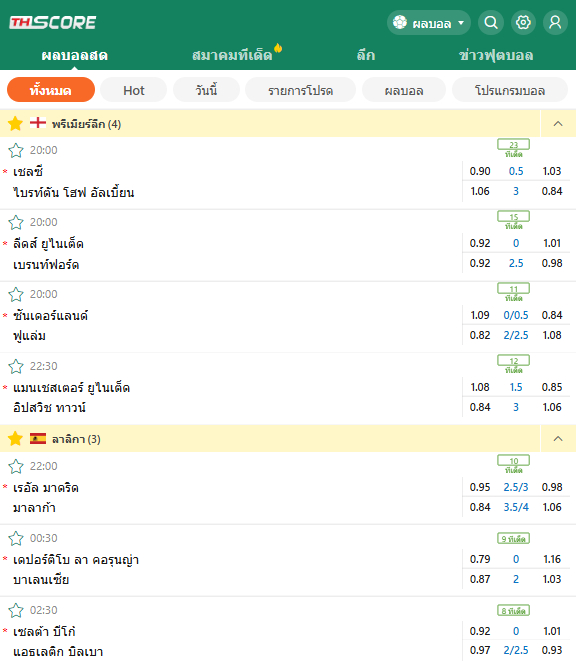576x664 pixels.
Task: Favorite the ซันเดอร์แลนด์ match star
Action: pos(16,294)
